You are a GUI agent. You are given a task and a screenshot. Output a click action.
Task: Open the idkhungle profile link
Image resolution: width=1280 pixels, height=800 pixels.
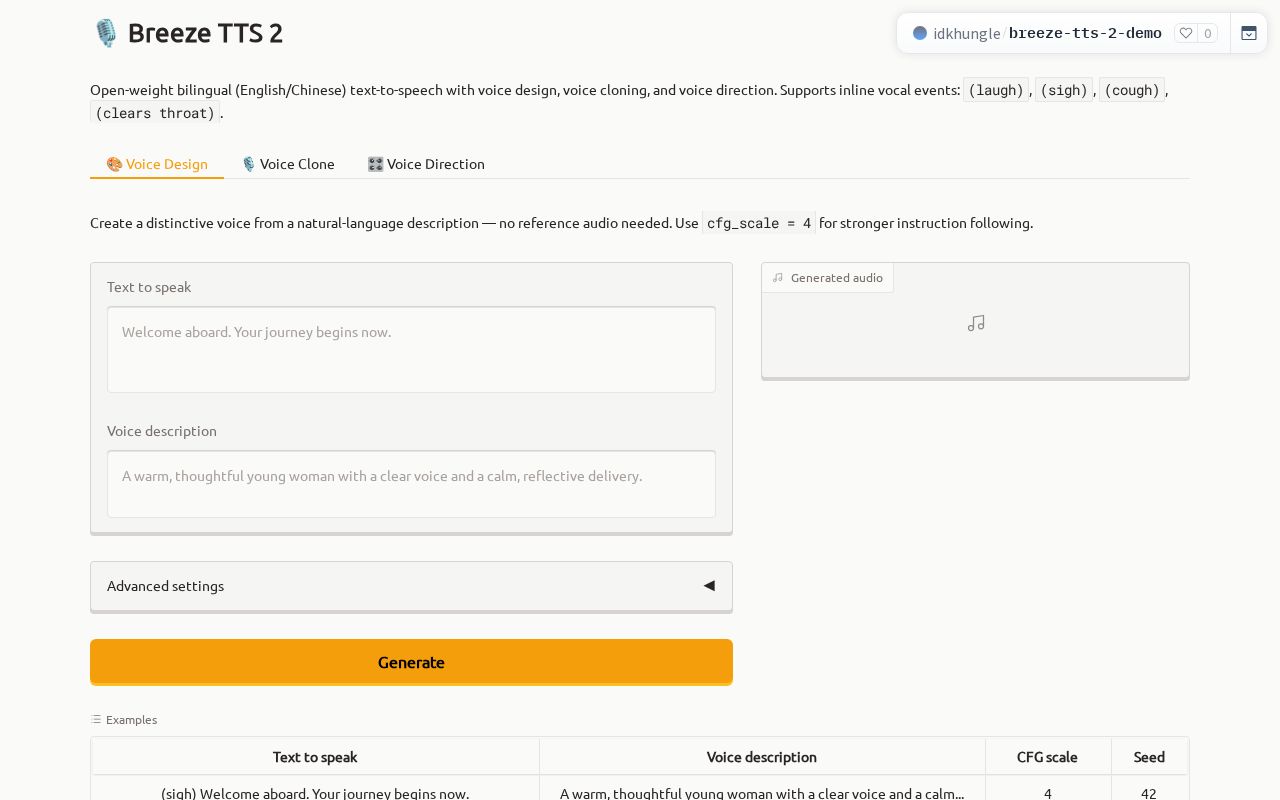click(x=966, y=33)
